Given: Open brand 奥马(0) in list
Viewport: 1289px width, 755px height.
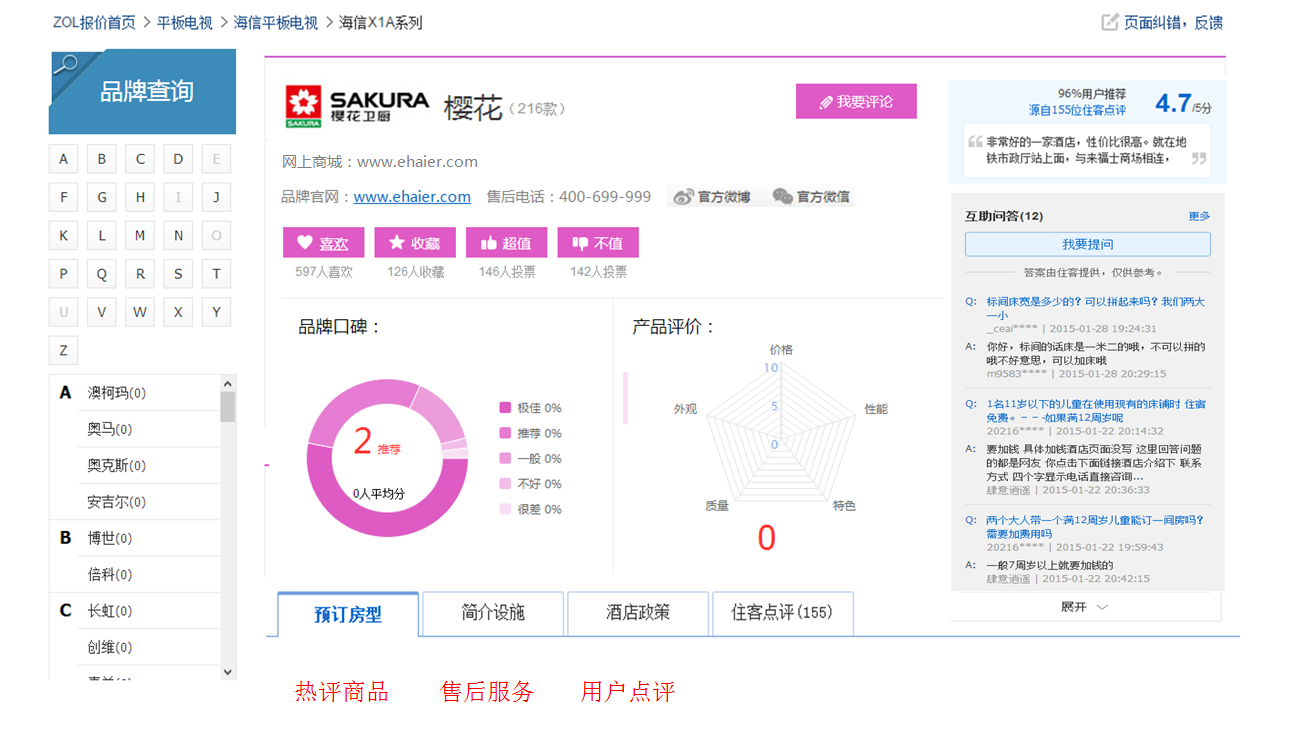Looking at the screenshot, I should (110, 429).
